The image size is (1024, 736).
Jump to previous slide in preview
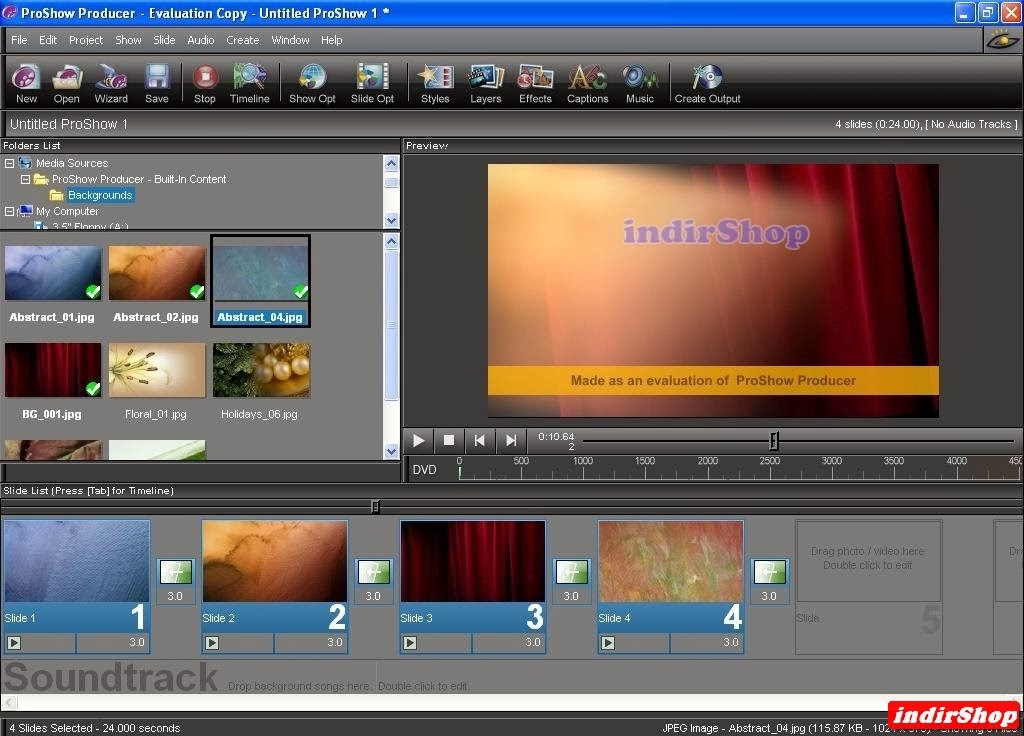(479, 440)
